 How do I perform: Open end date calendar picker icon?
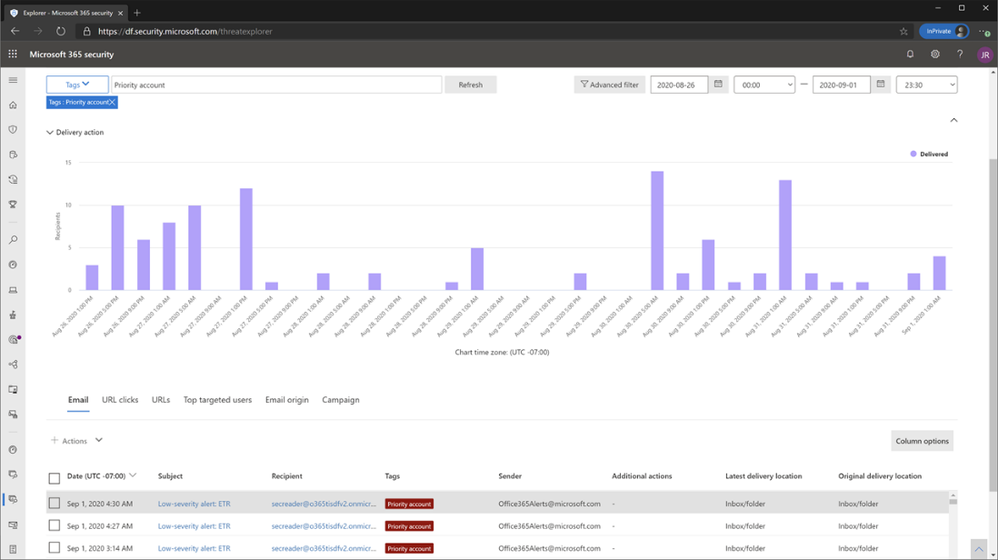[880, 84]
